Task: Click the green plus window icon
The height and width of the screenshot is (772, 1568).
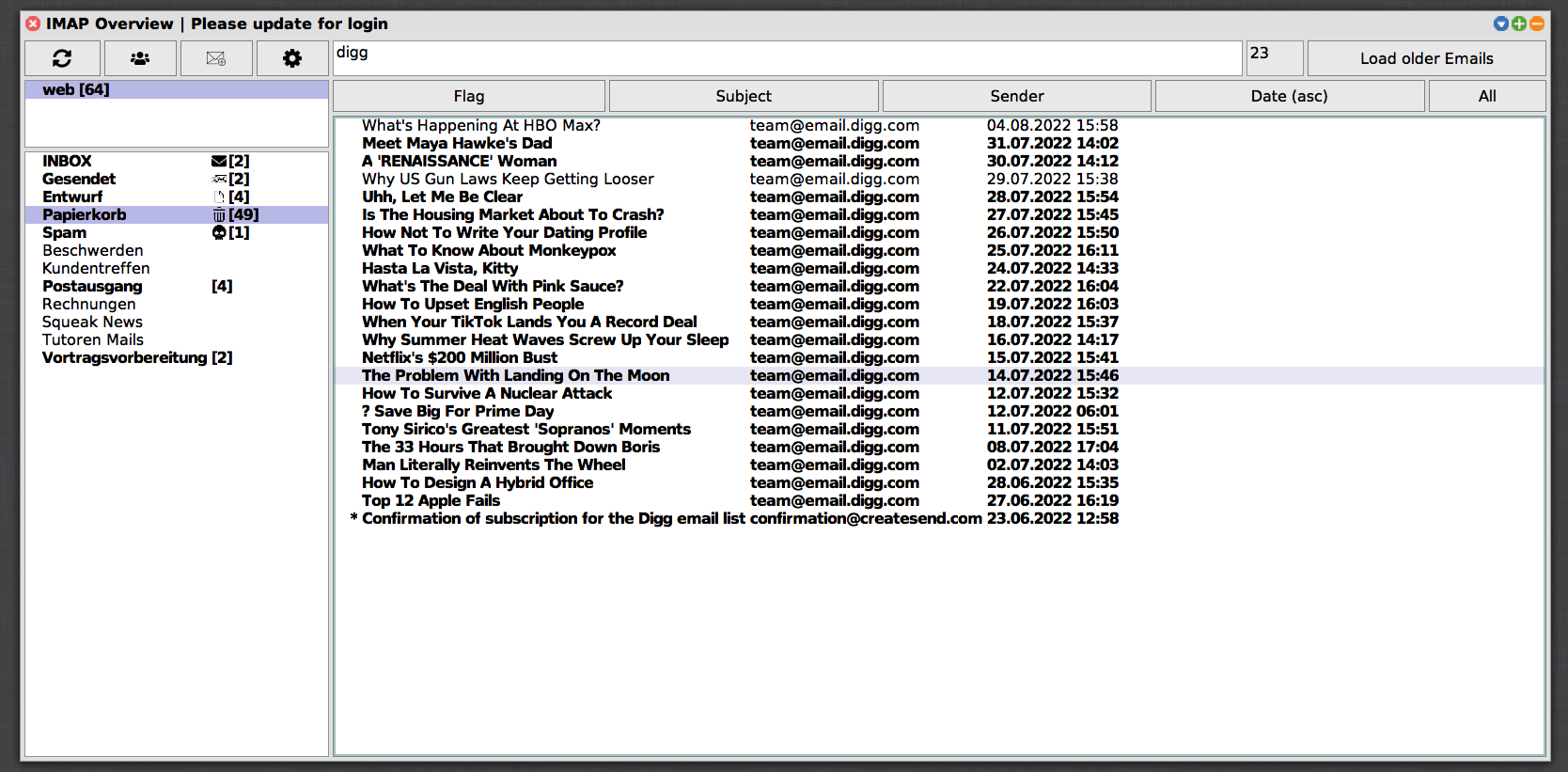Action: (1519, 24)
